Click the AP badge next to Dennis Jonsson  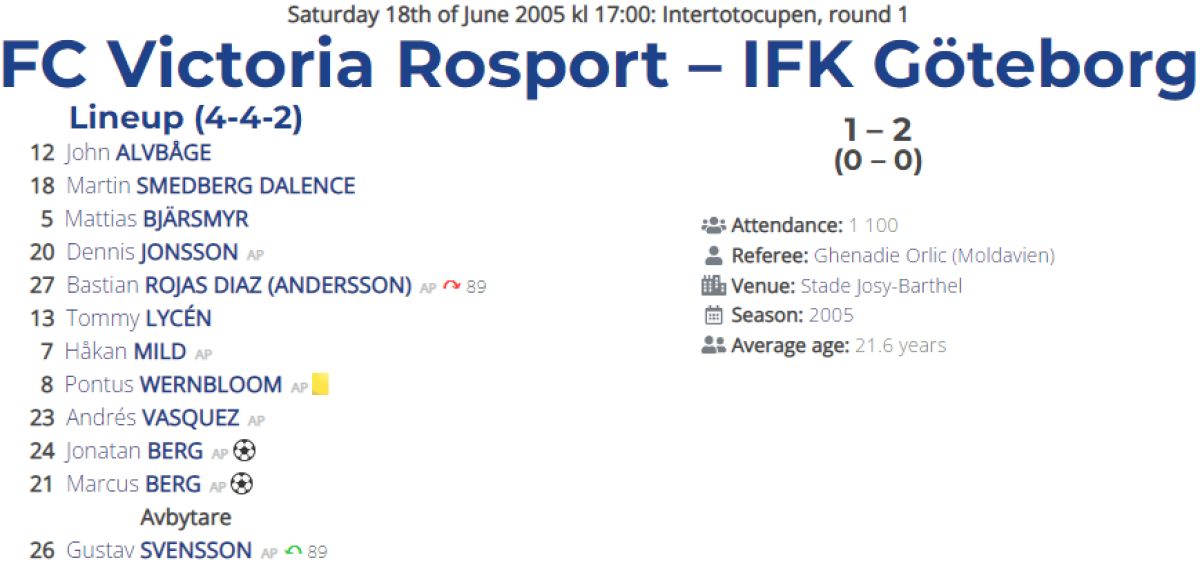(x=255, y=255)
